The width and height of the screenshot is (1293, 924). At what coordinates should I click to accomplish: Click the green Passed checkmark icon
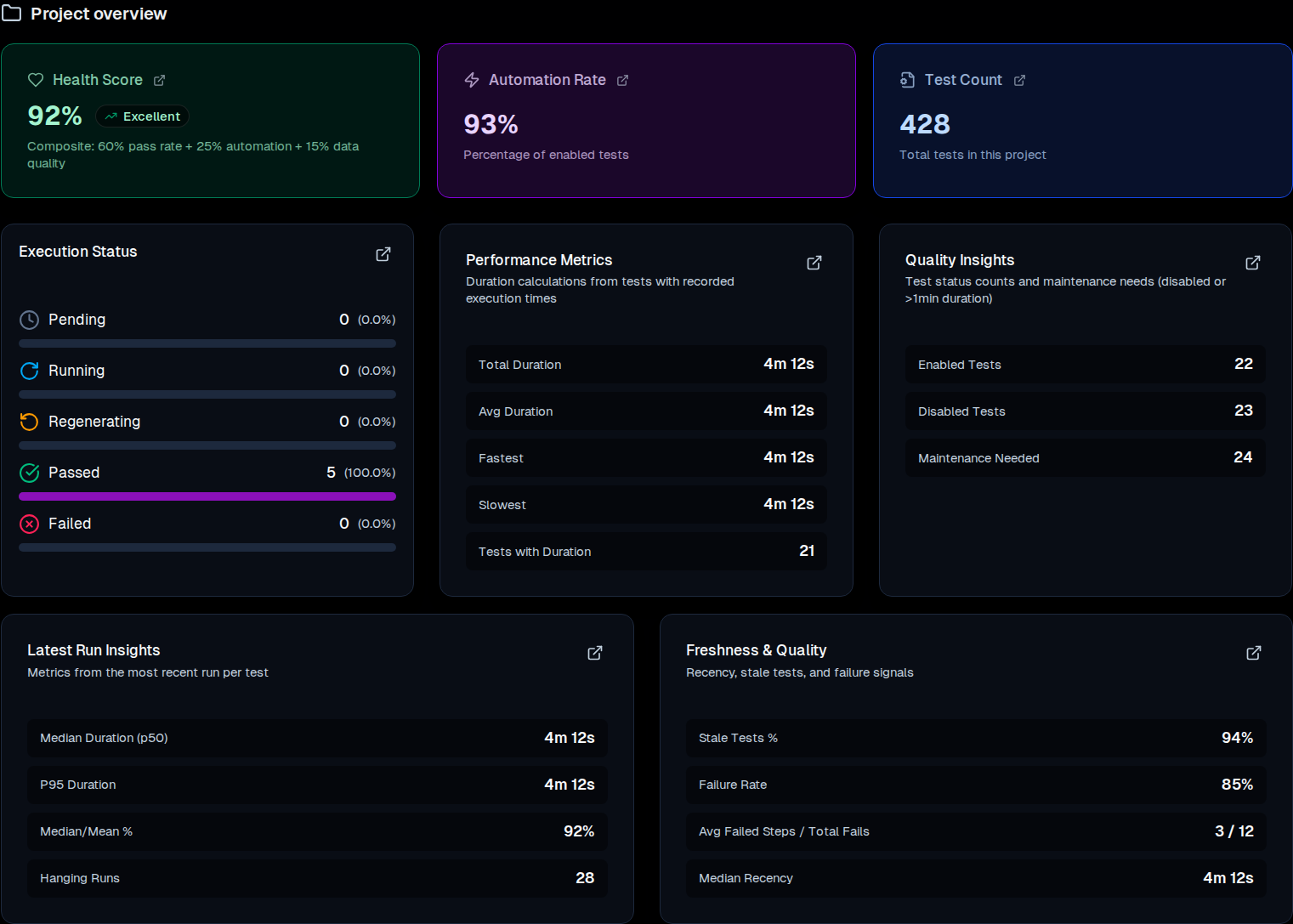pos(29,473)
